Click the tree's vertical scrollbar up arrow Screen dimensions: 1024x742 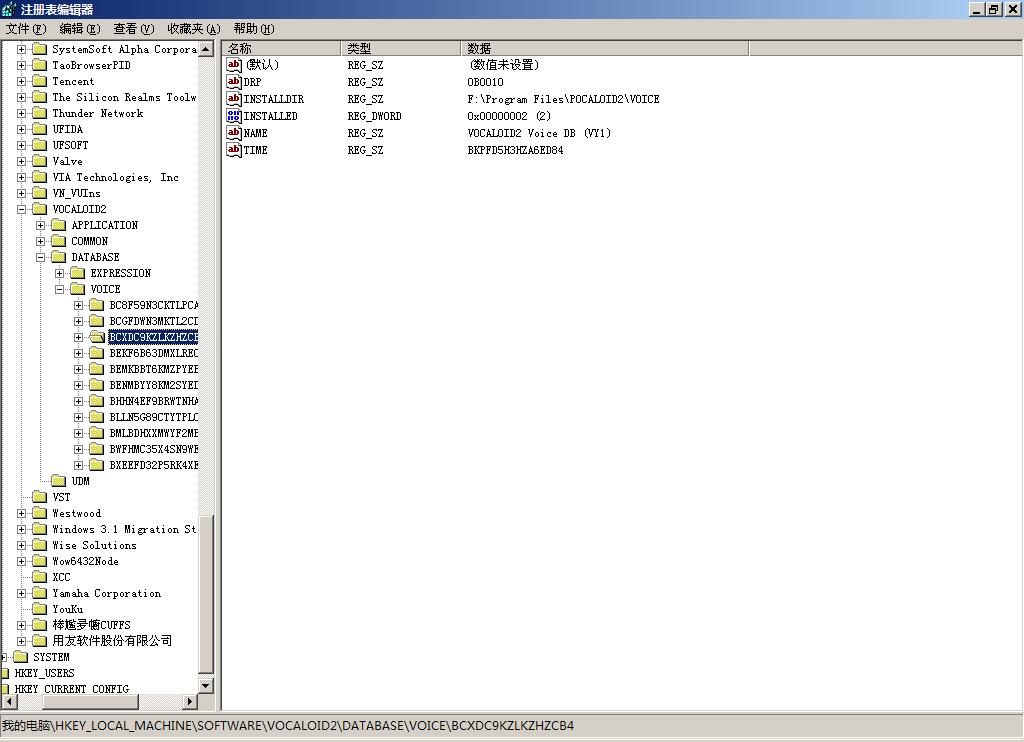(206, 49)
